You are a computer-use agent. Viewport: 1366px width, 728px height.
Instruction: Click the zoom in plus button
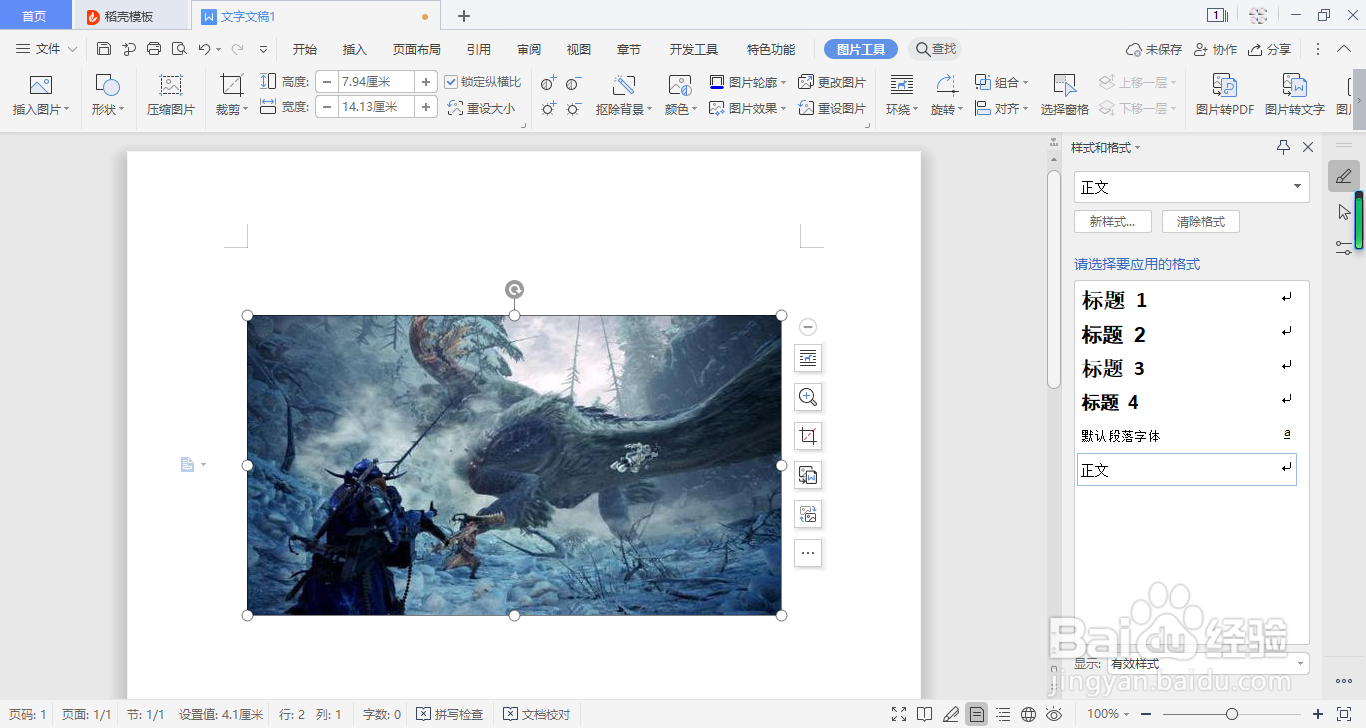1318,714
